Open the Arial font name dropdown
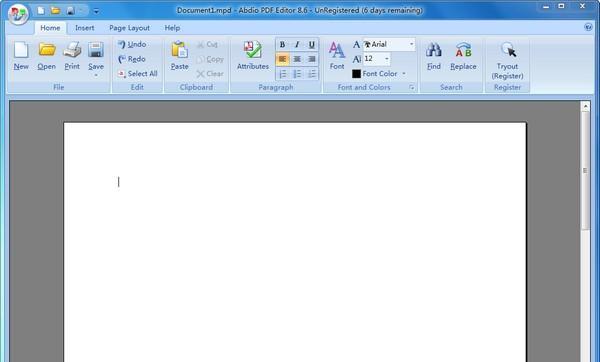 pos(412,44)
